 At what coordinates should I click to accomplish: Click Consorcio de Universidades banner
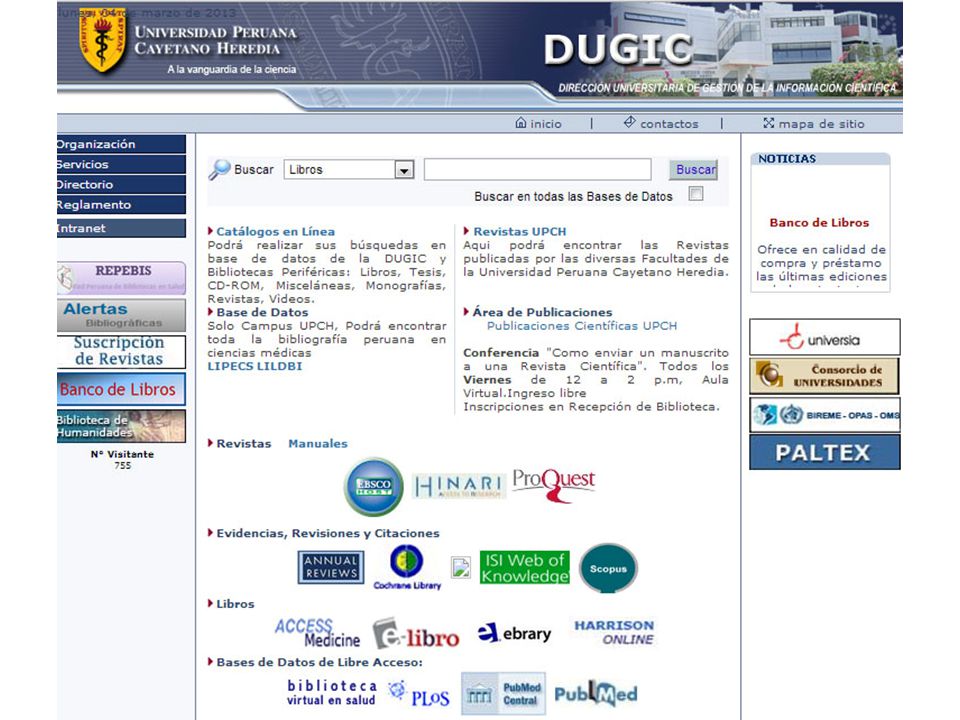click(x=825, y=376)
